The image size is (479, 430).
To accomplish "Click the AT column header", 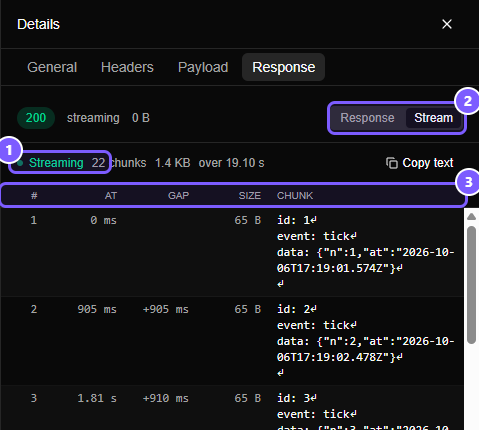I will point(111,195).
